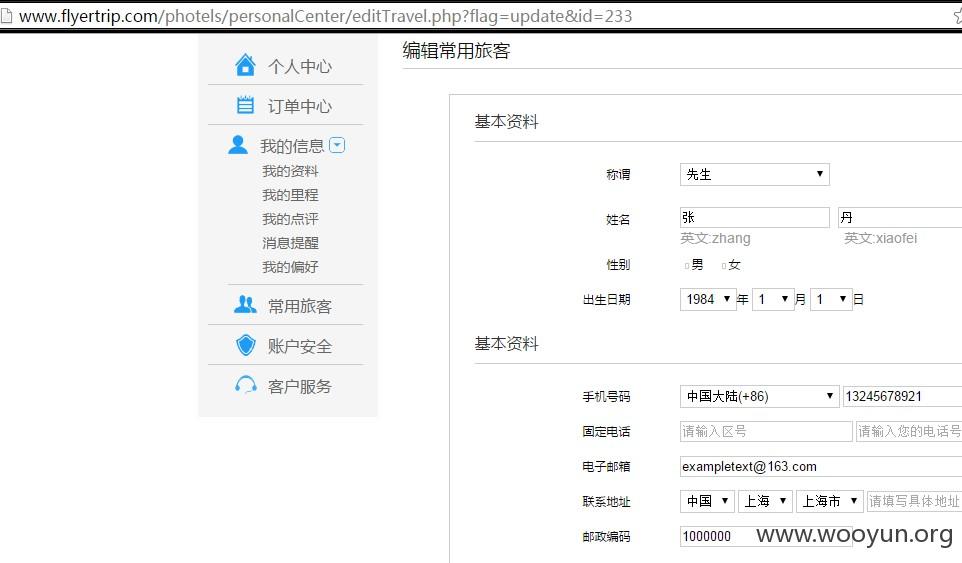Open the birth month dropdown
This screenshot has width=962, height=563.
tap(773, 299)
